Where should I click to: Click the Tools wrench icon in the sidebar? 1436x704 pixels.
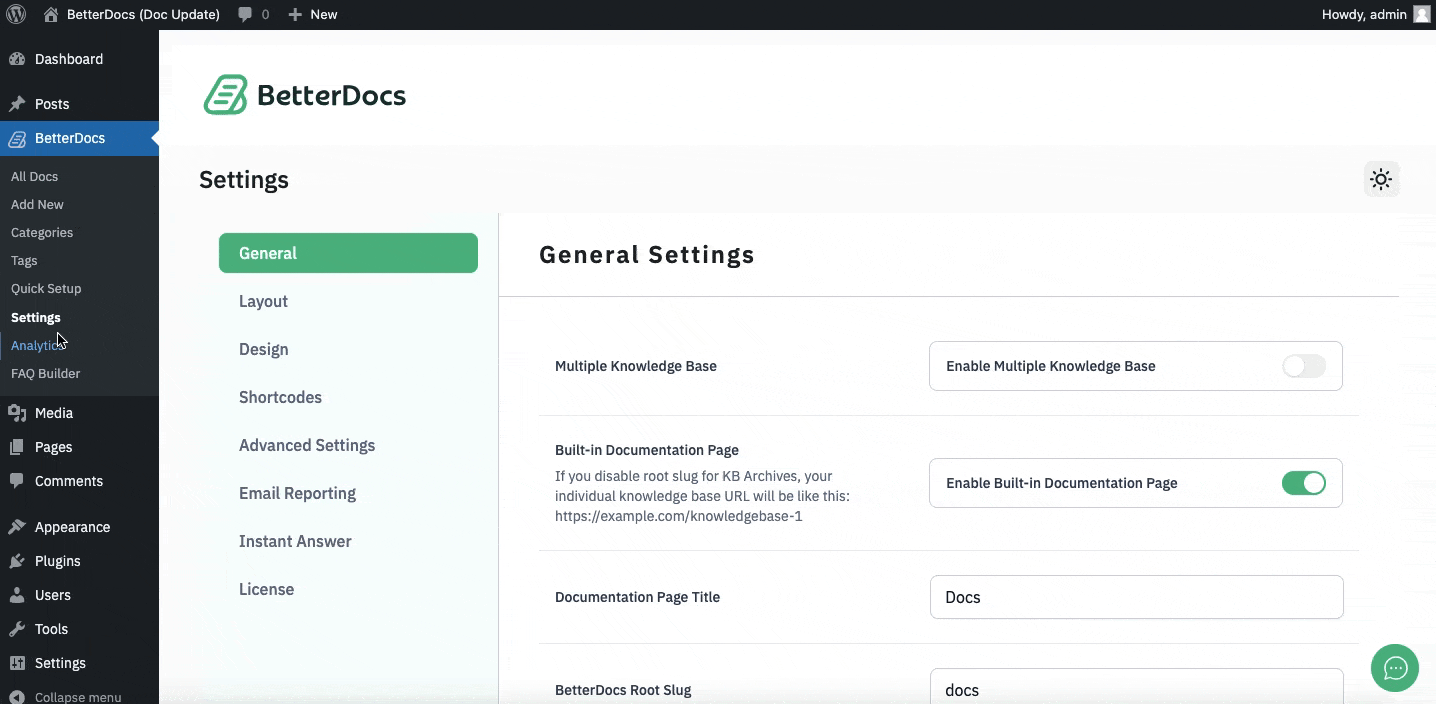point(16,629)
